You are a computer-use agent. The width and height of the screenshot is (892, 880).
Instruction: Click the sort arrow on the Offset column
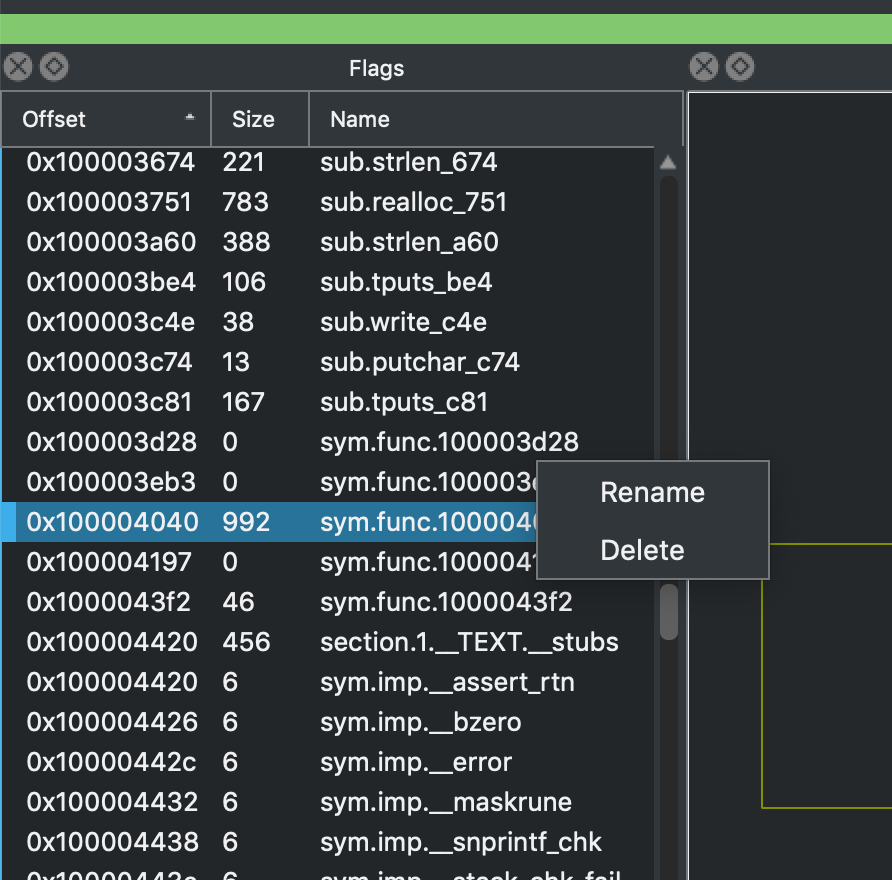(189, 118)
